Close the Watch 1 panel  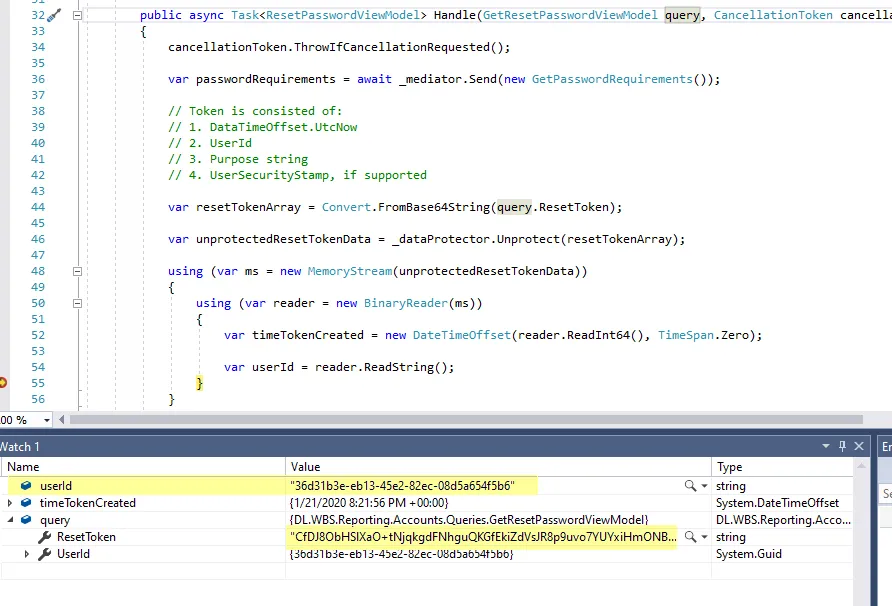pos(859,447)
